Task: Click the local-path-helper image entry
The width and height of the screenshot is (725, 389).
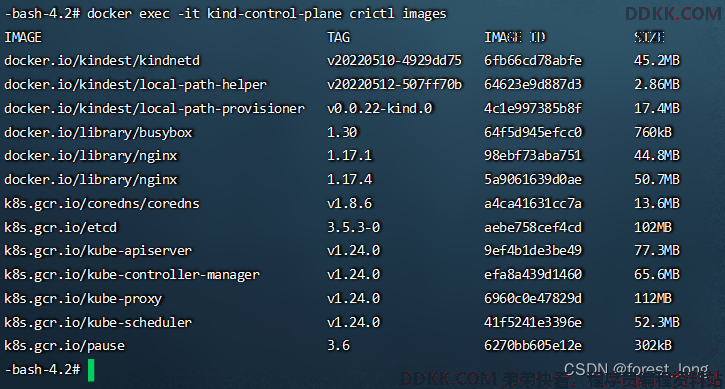Action: (135, 85)
